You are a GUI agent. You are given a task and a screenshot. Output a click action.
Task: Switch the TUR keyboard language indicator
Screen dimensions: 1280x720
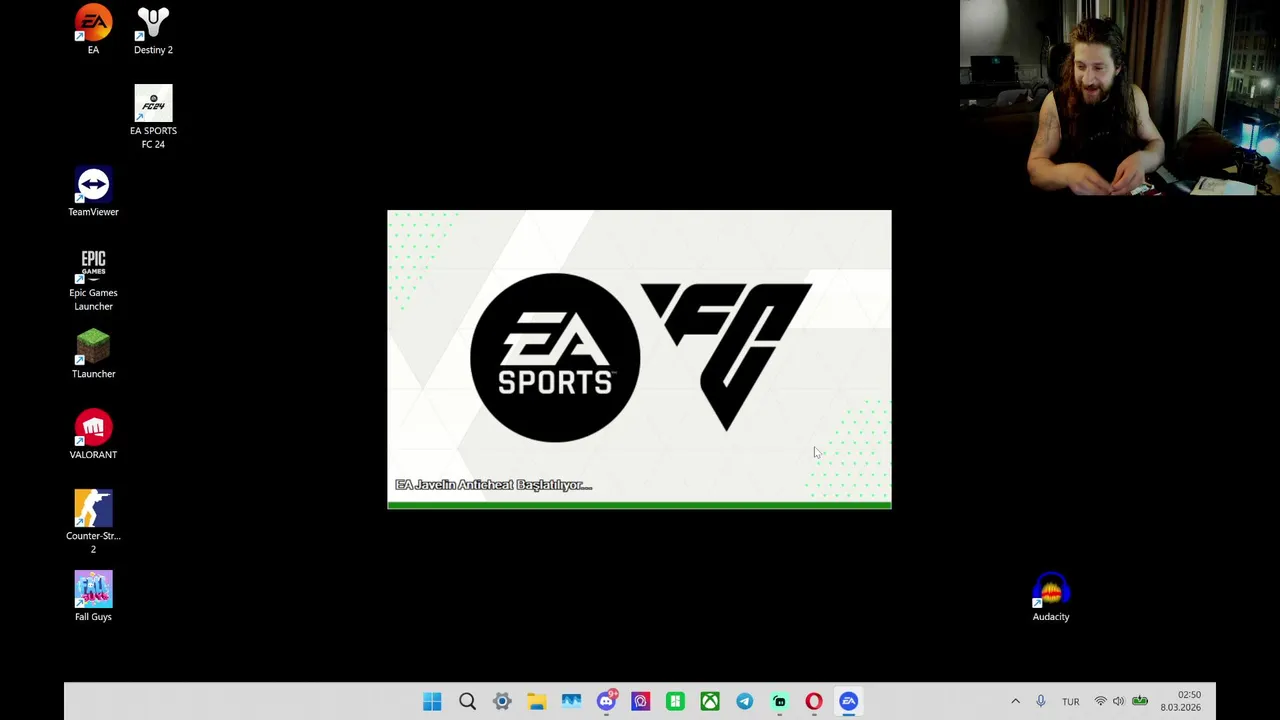tap(1070, 702)
